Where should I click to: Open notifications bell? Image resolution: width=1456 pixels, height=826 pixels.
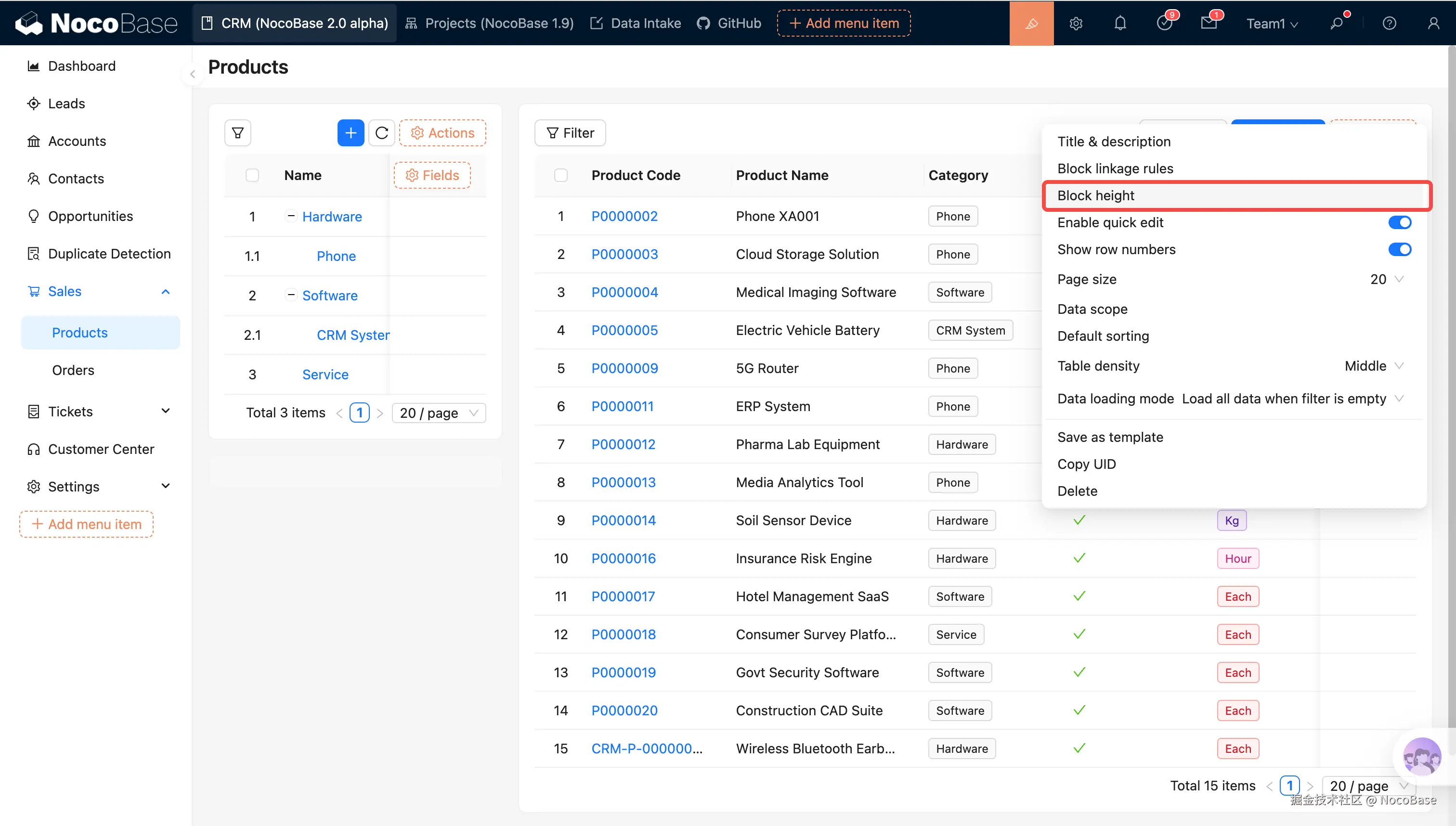[1120, 23]
